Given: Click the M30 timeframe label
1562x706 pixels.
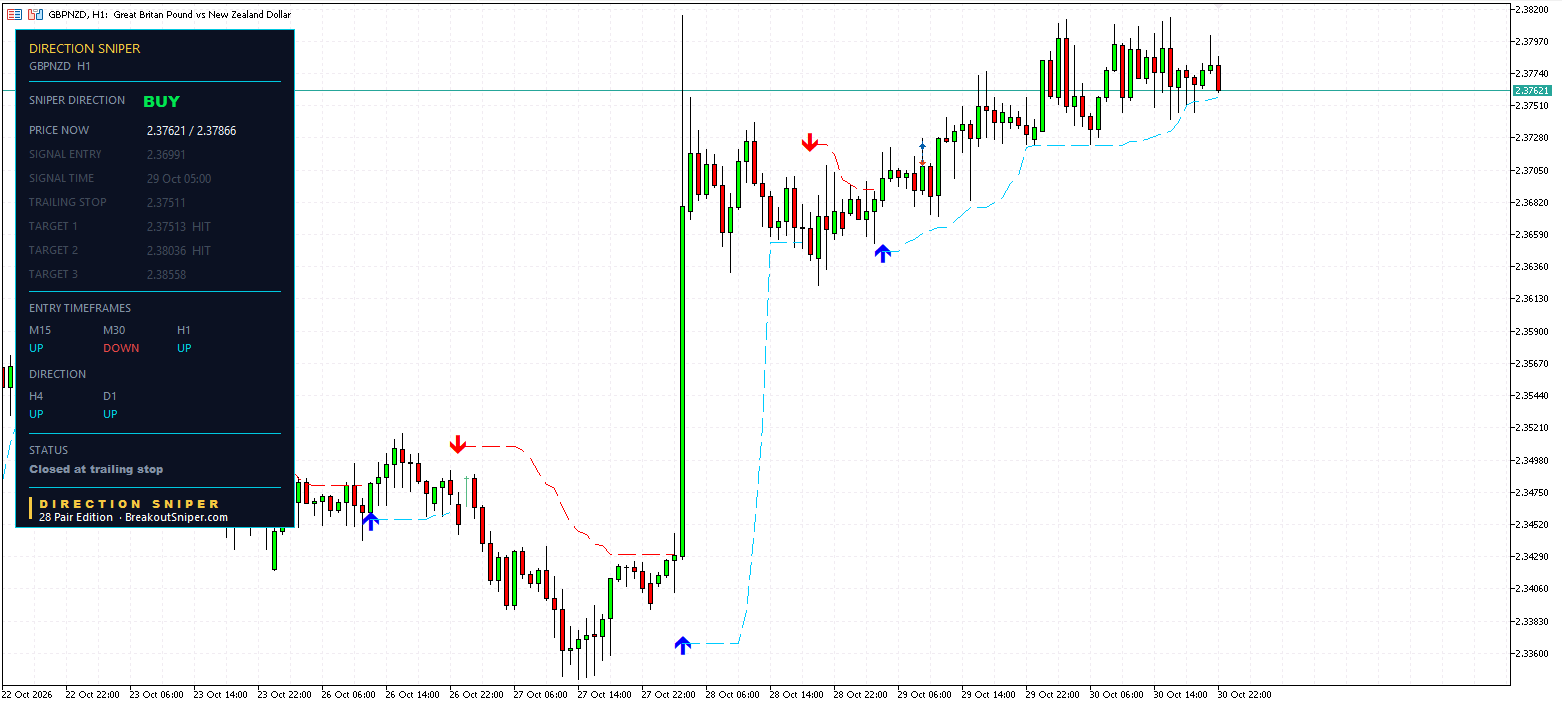Looking at the screenshot, I should point(115,330).
